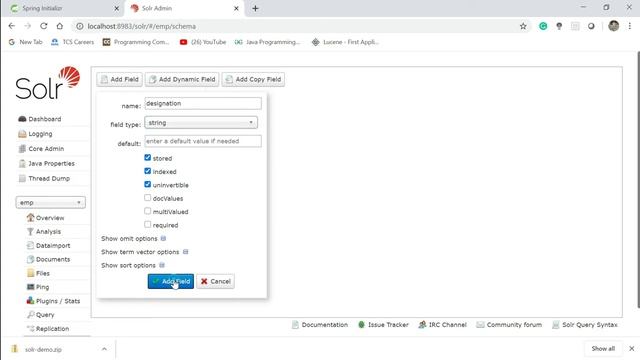
Task: Open a new browser tab
Action: pos(256,8)
